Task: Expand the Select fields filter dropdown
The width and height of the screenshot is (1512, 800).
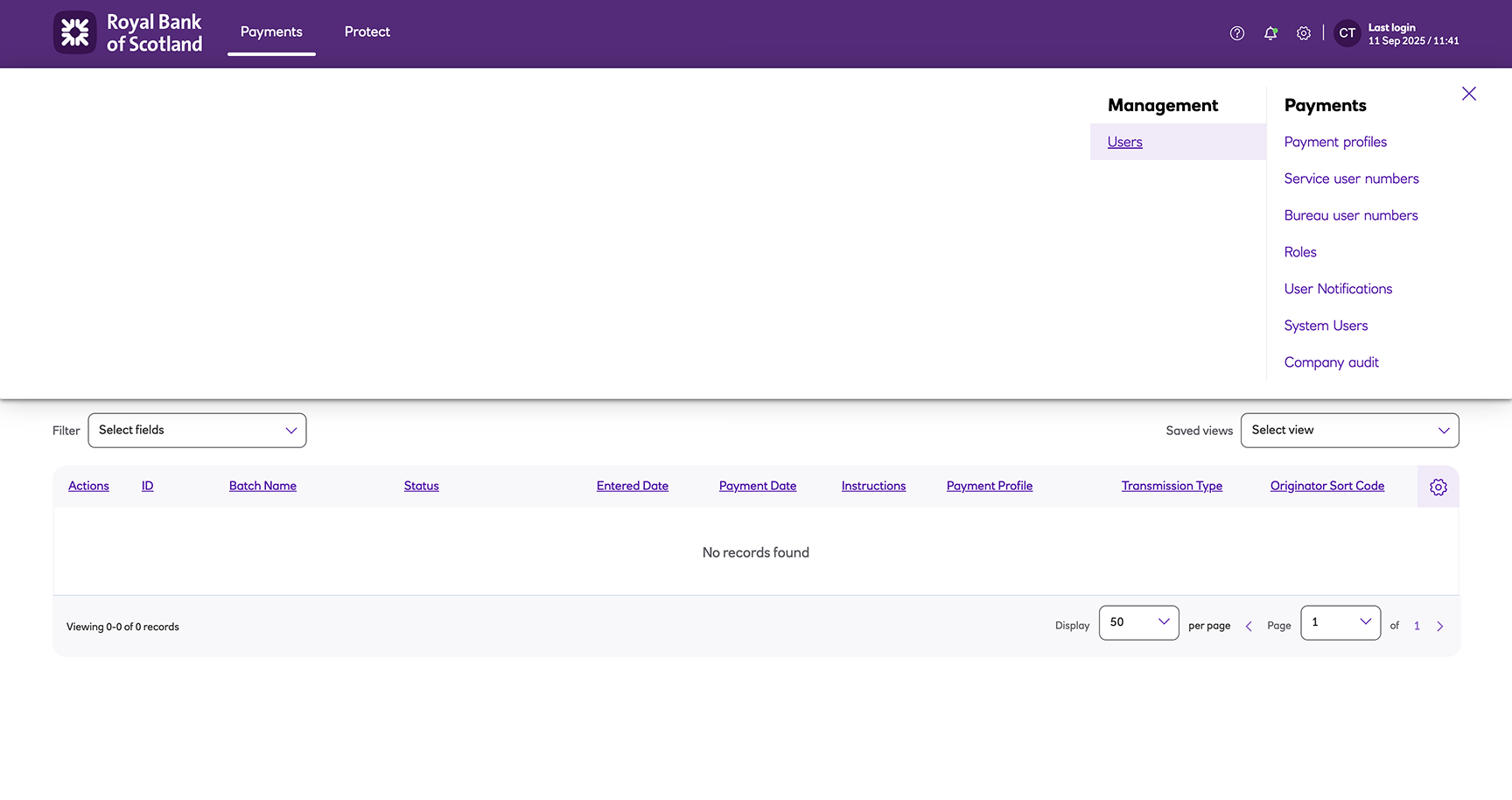Action: (x=197, y=431)
